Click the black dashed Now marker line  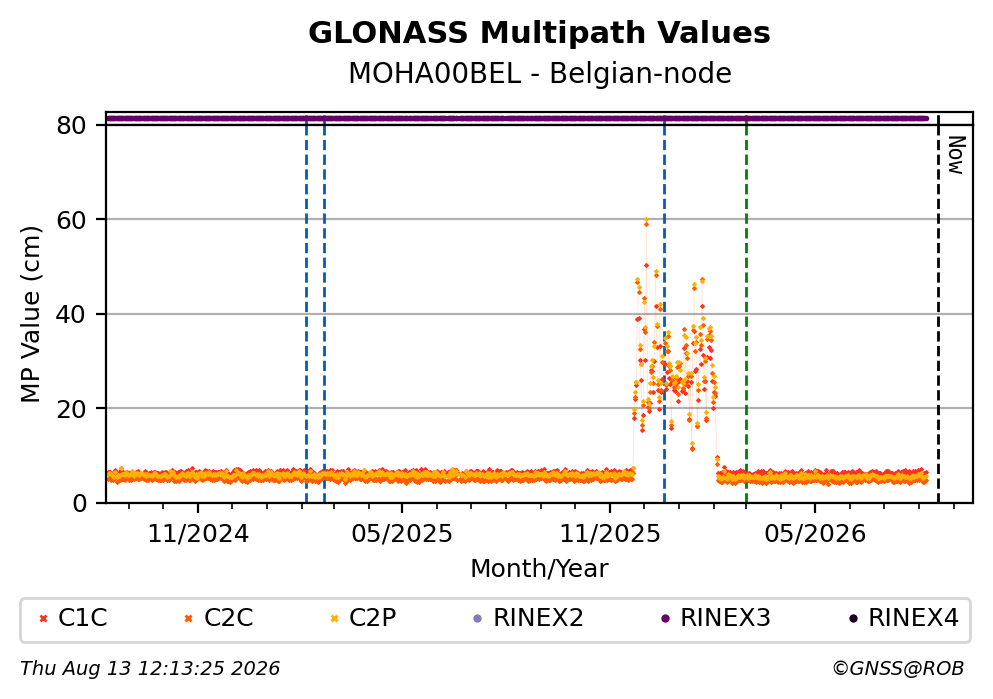coord(938,308)
